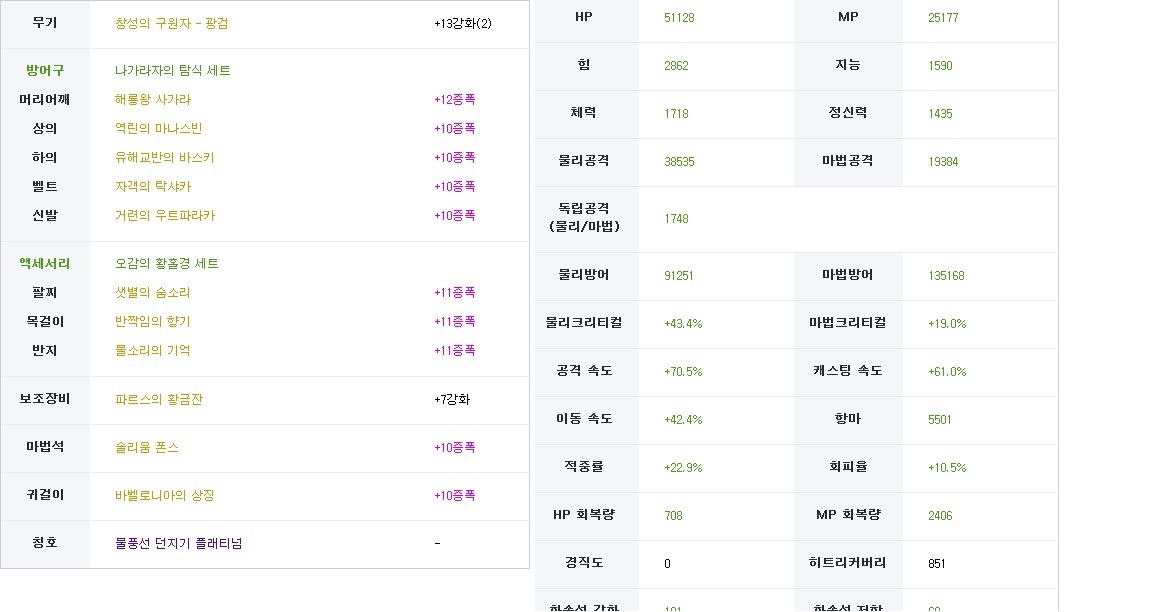
Task: Click the +13강화(2) weapon reinforcement value
Action: (463, 23)
